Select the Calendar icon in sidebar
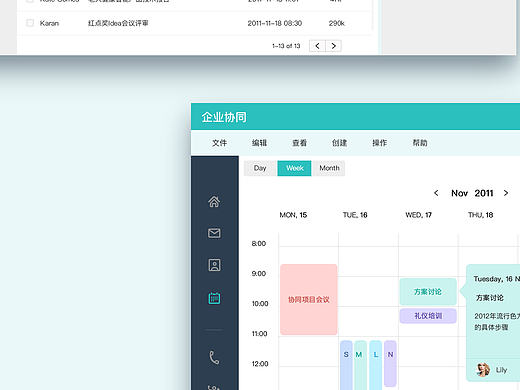The width and height of the screenshot is (520, 390). (x=214, y=298)
